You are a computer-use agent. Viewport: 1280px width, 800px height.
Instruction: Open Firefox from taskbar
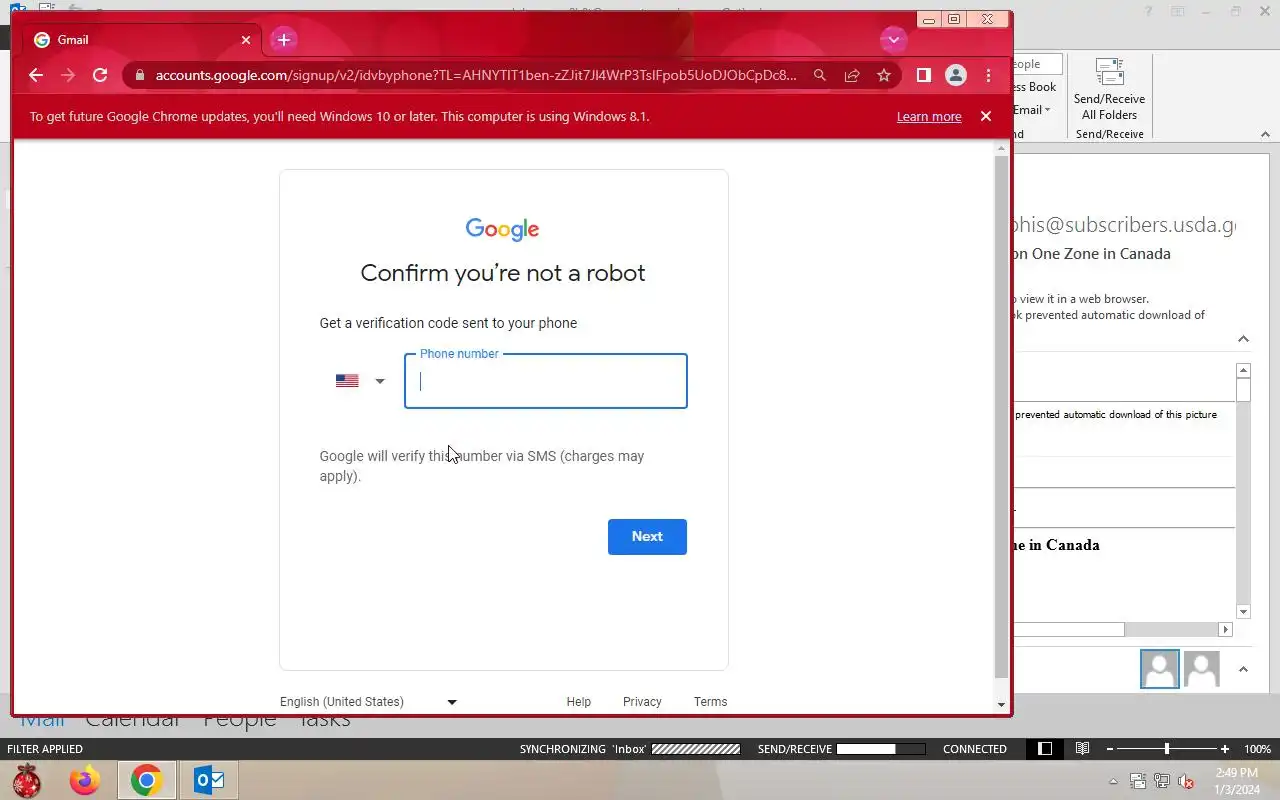click(x=85, y=780)
